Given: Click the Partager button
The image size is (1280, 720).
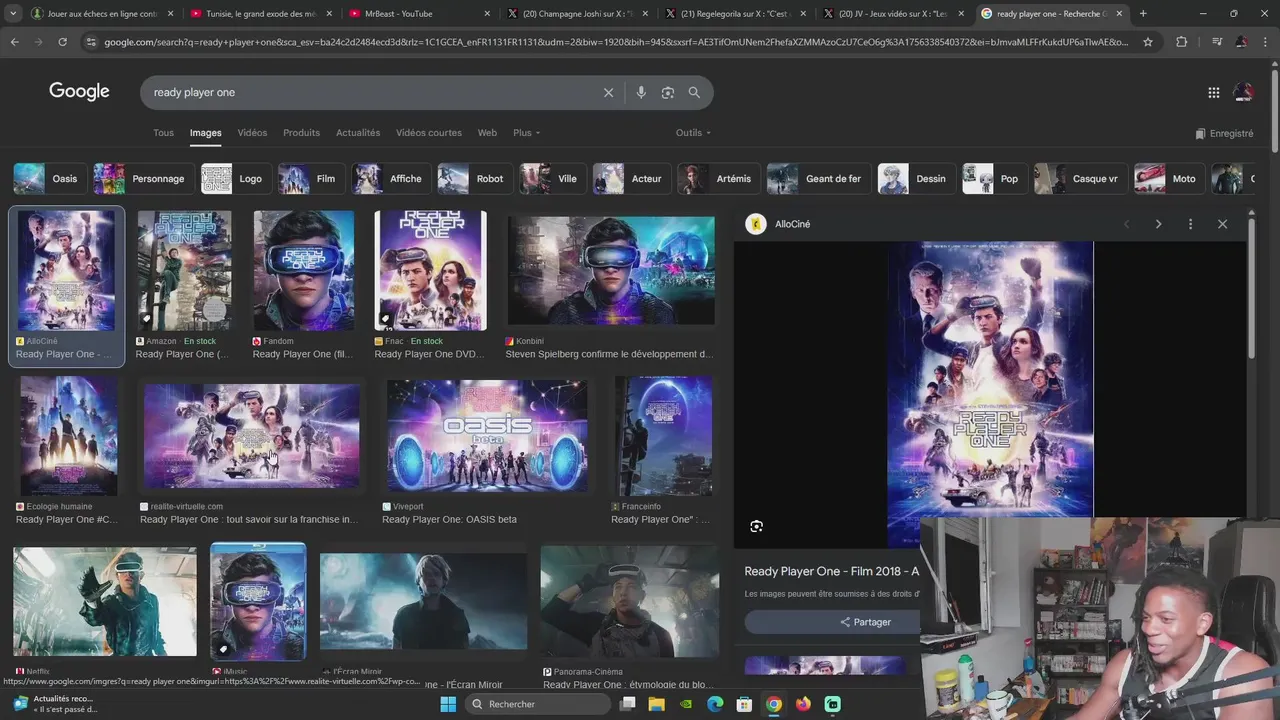Looking at the screenshot, I should 865,622.
